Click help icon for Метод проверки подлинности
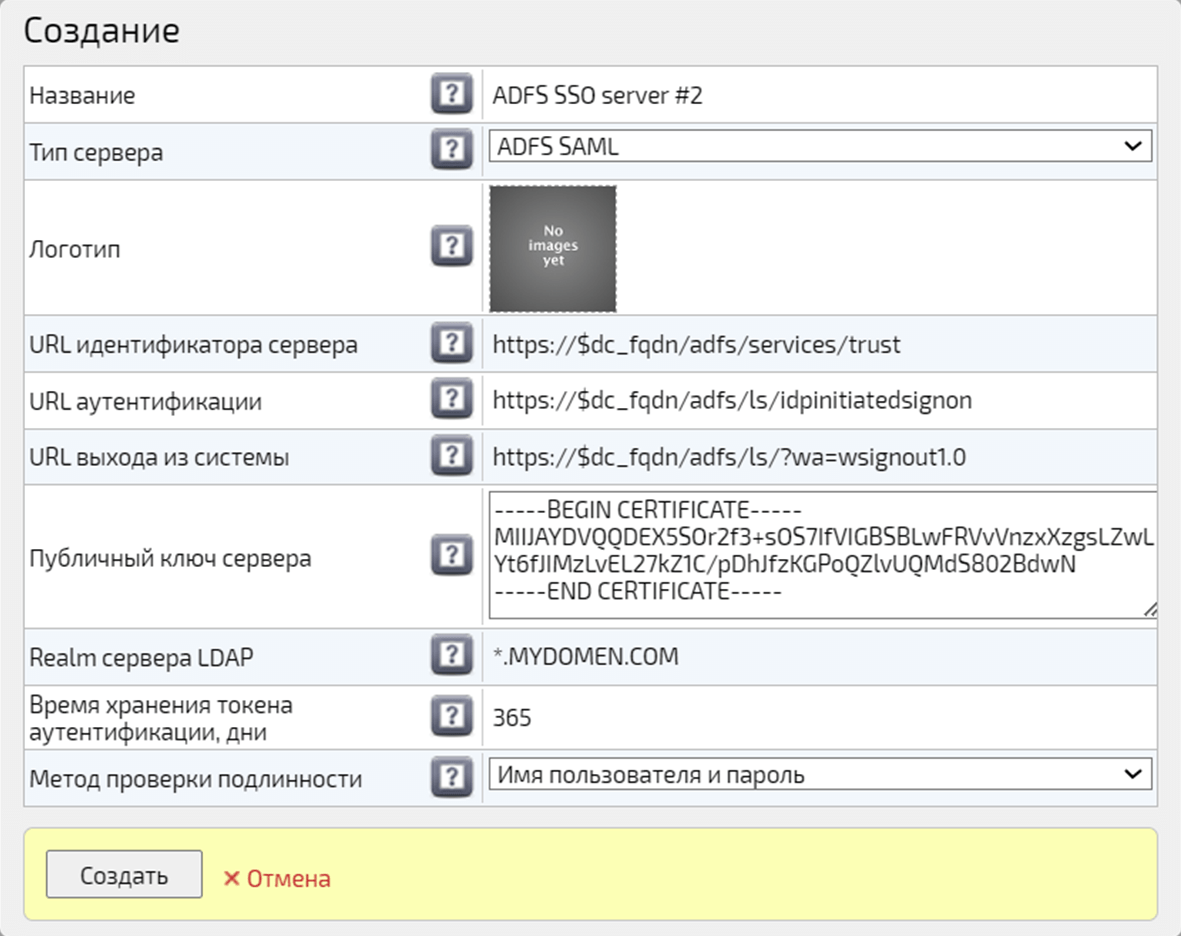This screenshot has height=936, width=1181. coord(451,777)
